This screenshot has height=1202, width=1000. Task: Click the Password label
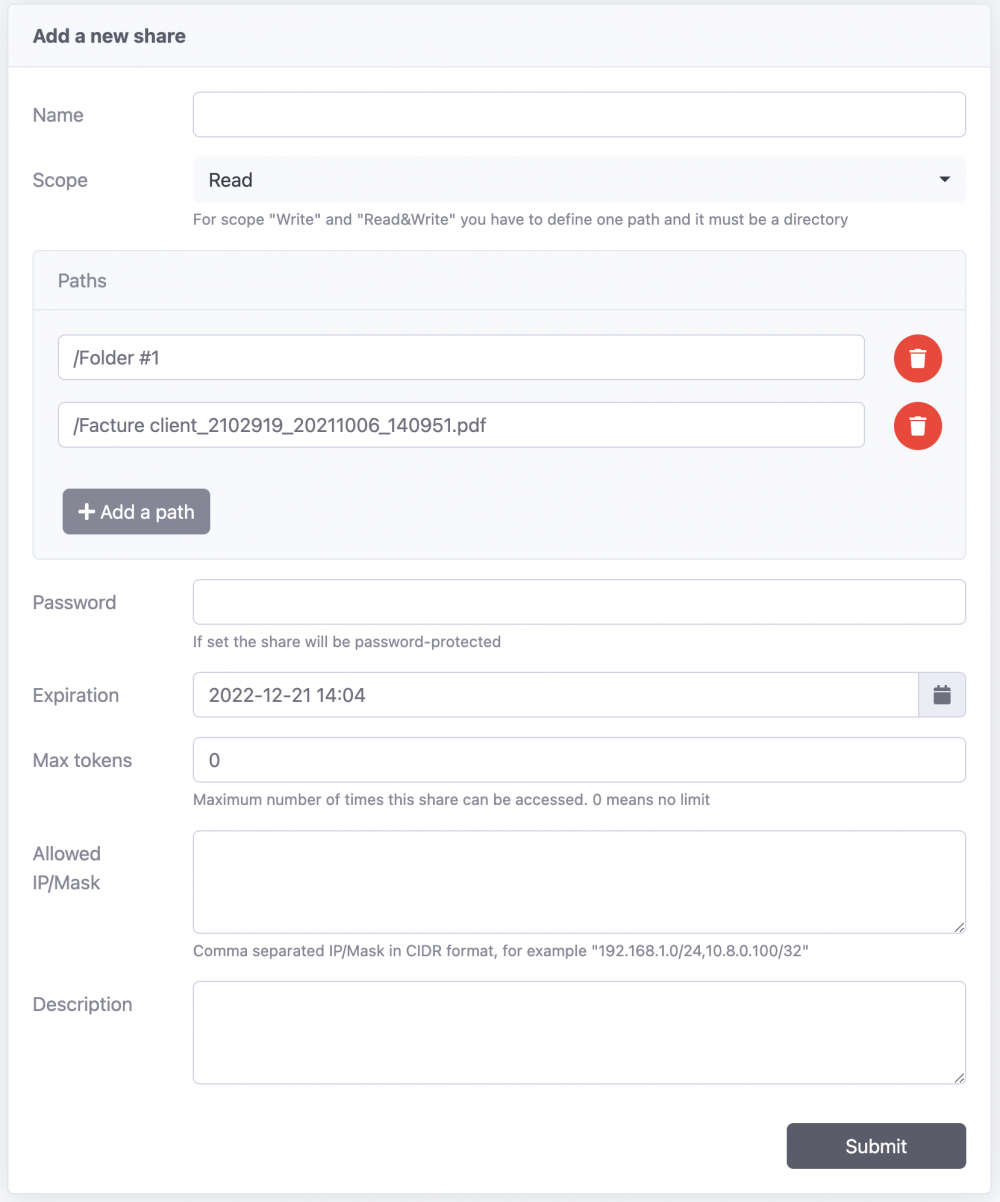point(74,602)
